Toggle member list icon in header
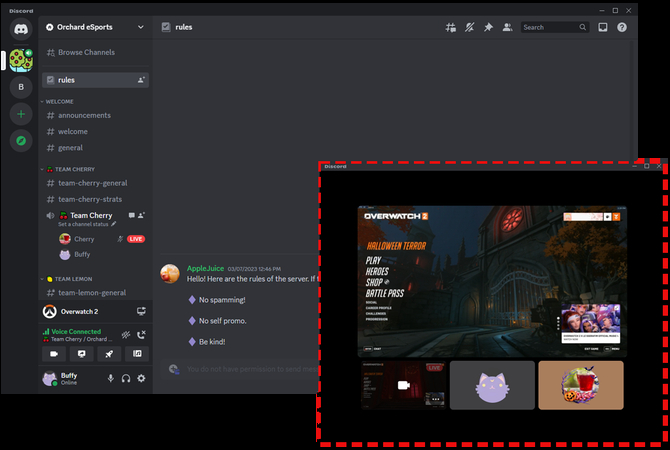This screenshot has width=670, height=450. point(507,27)
